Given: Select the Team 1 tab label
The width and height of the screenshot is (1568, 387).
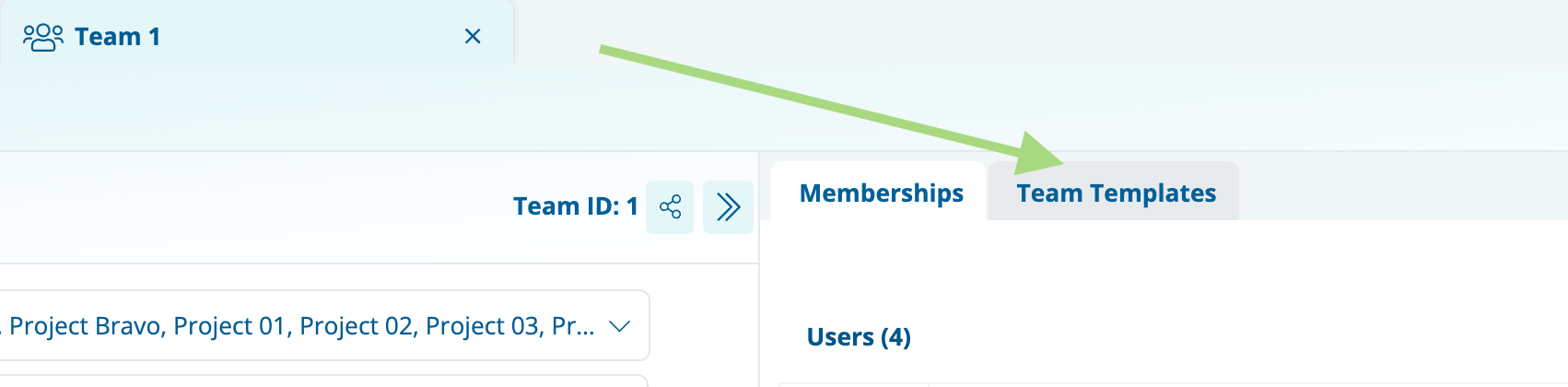Looking at the screenshot, I should click(117, 37).
